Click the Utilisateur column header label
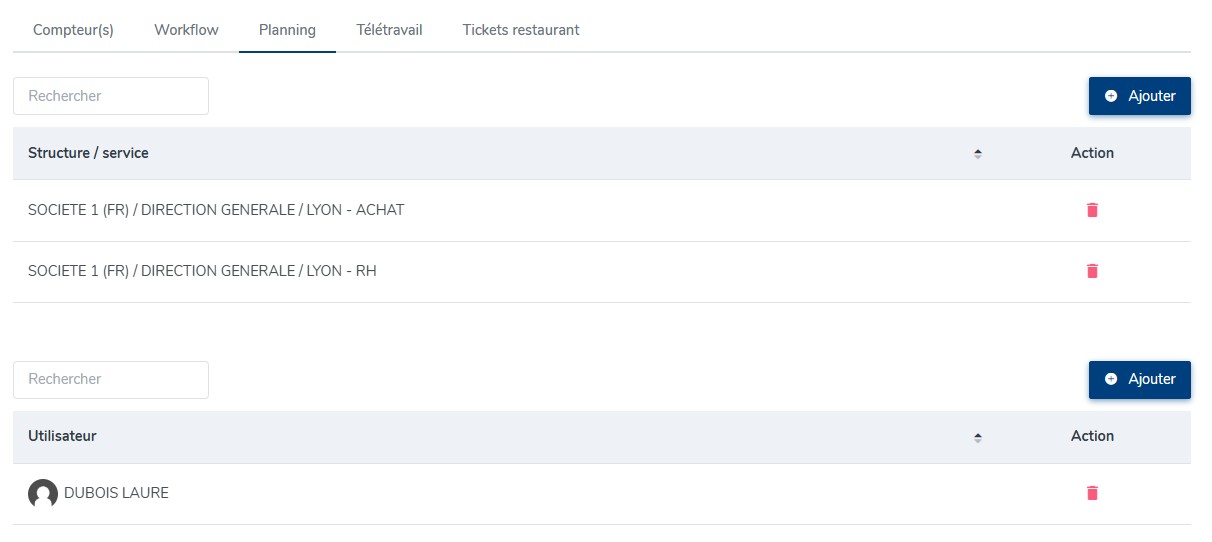This screenshot has width=1212, height=542. pos(62,436)
